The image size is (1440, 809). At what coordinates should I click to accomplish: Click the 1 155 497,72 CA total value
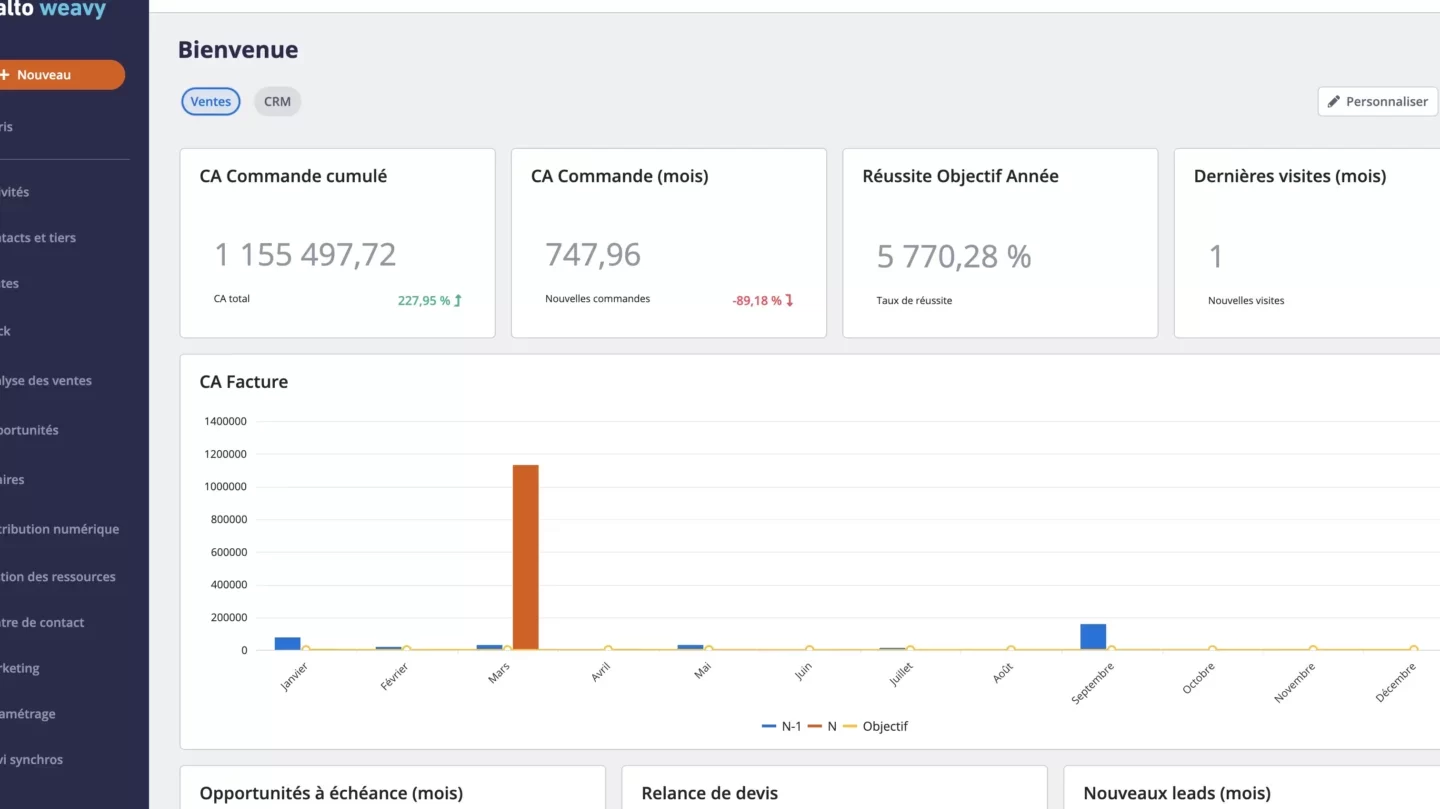[306, 255]
